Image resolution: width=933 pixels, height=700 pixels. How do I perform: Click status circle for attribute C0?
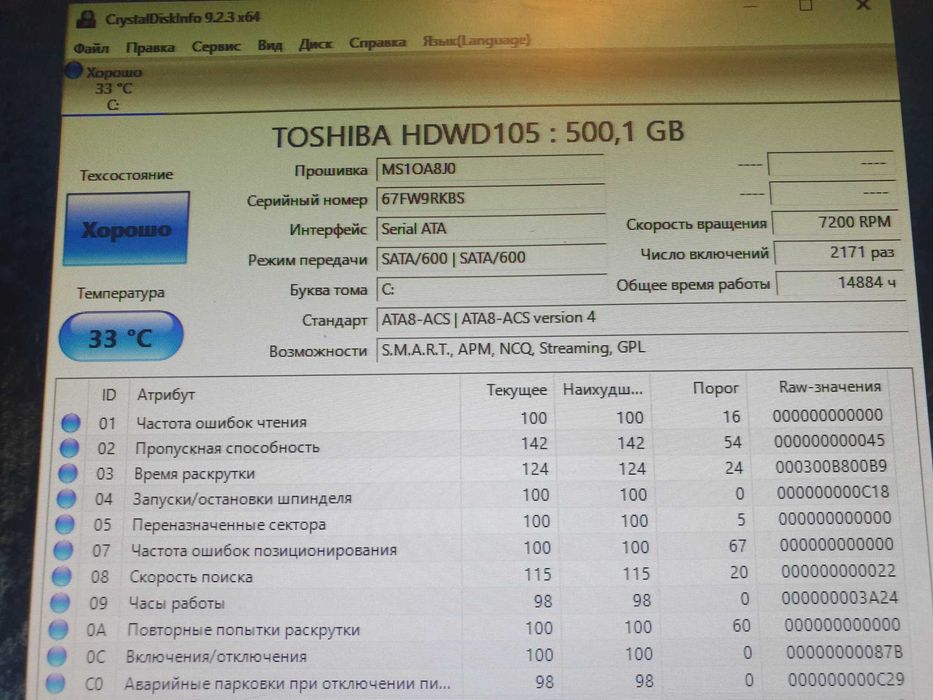(55, 683)
